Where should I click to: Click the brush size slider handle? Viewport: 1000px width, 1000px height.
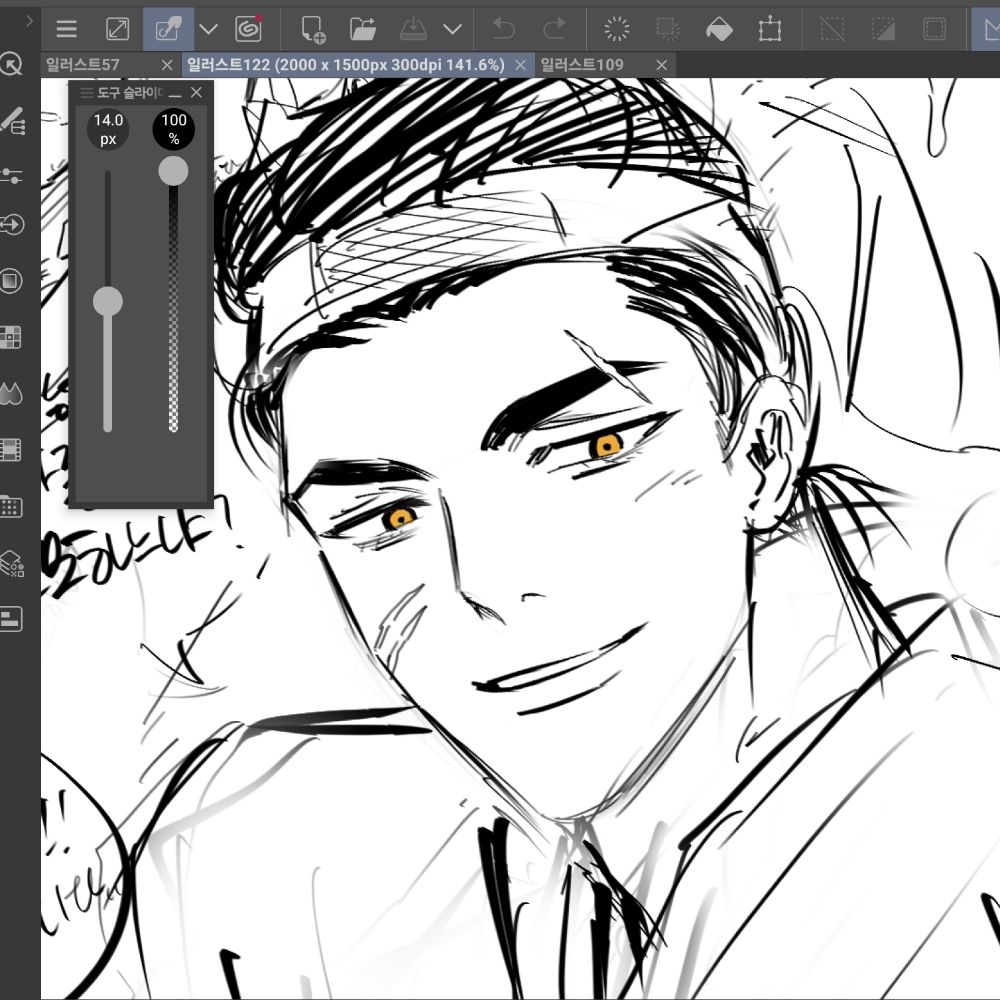click(108, 301)
